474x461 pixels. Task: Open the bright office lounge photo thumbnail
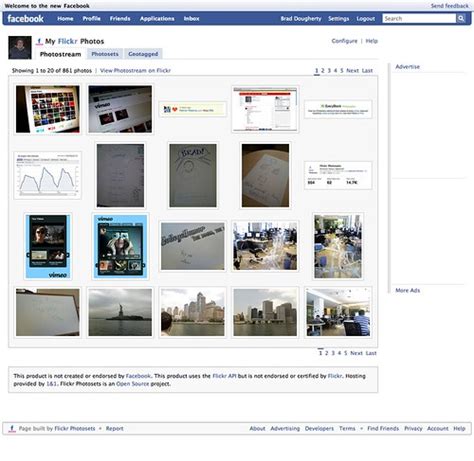pos(338,312)
